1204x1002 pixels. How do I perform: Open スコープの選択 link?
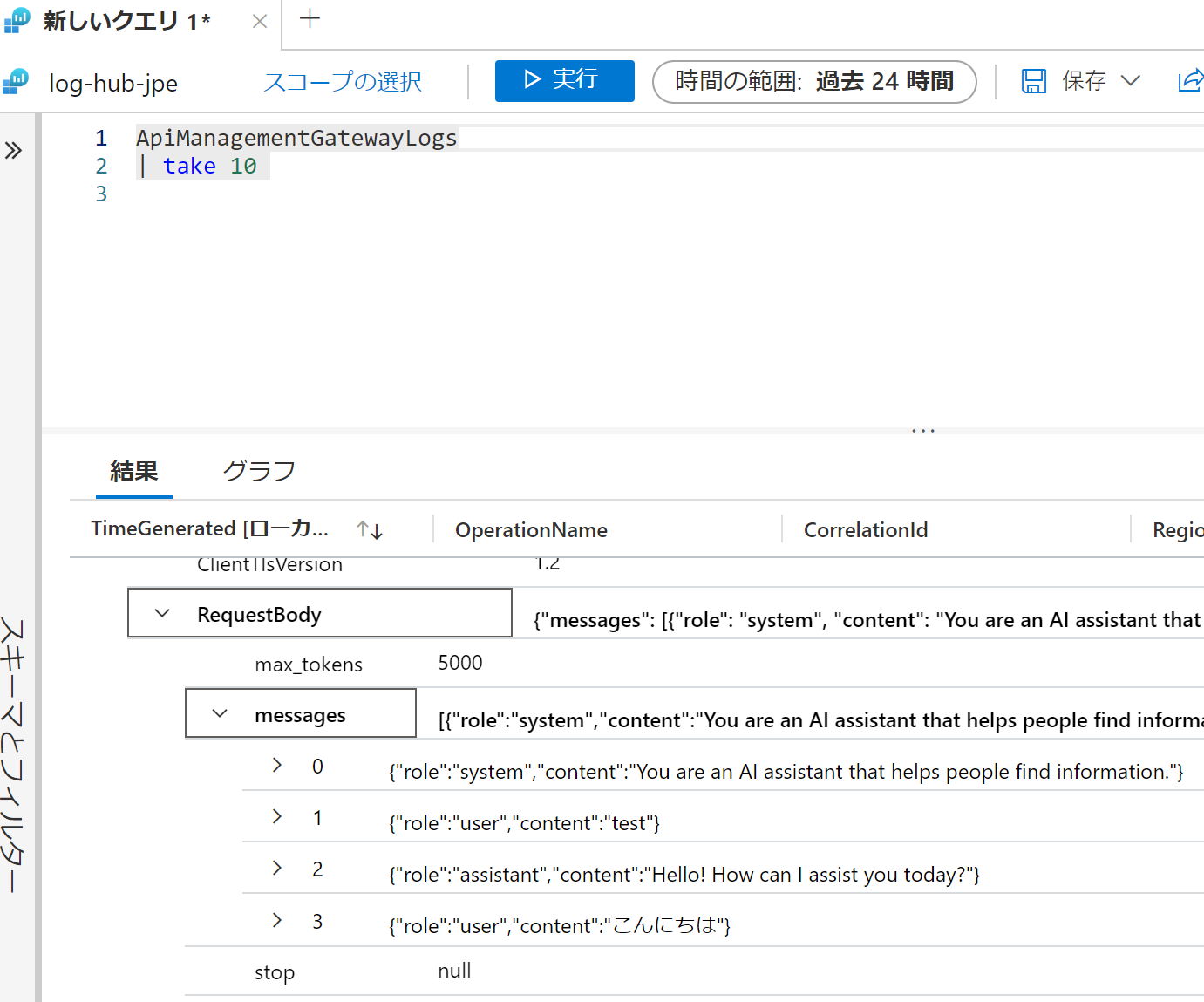pyautogui.click(x=343, y=82)
